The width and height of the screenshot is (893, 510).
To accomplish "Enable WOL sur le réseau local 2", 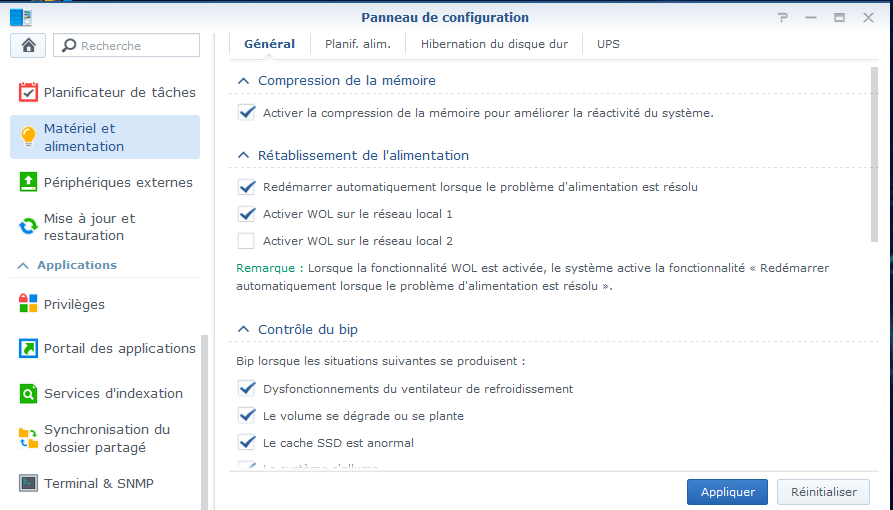I will coord(246,241).
